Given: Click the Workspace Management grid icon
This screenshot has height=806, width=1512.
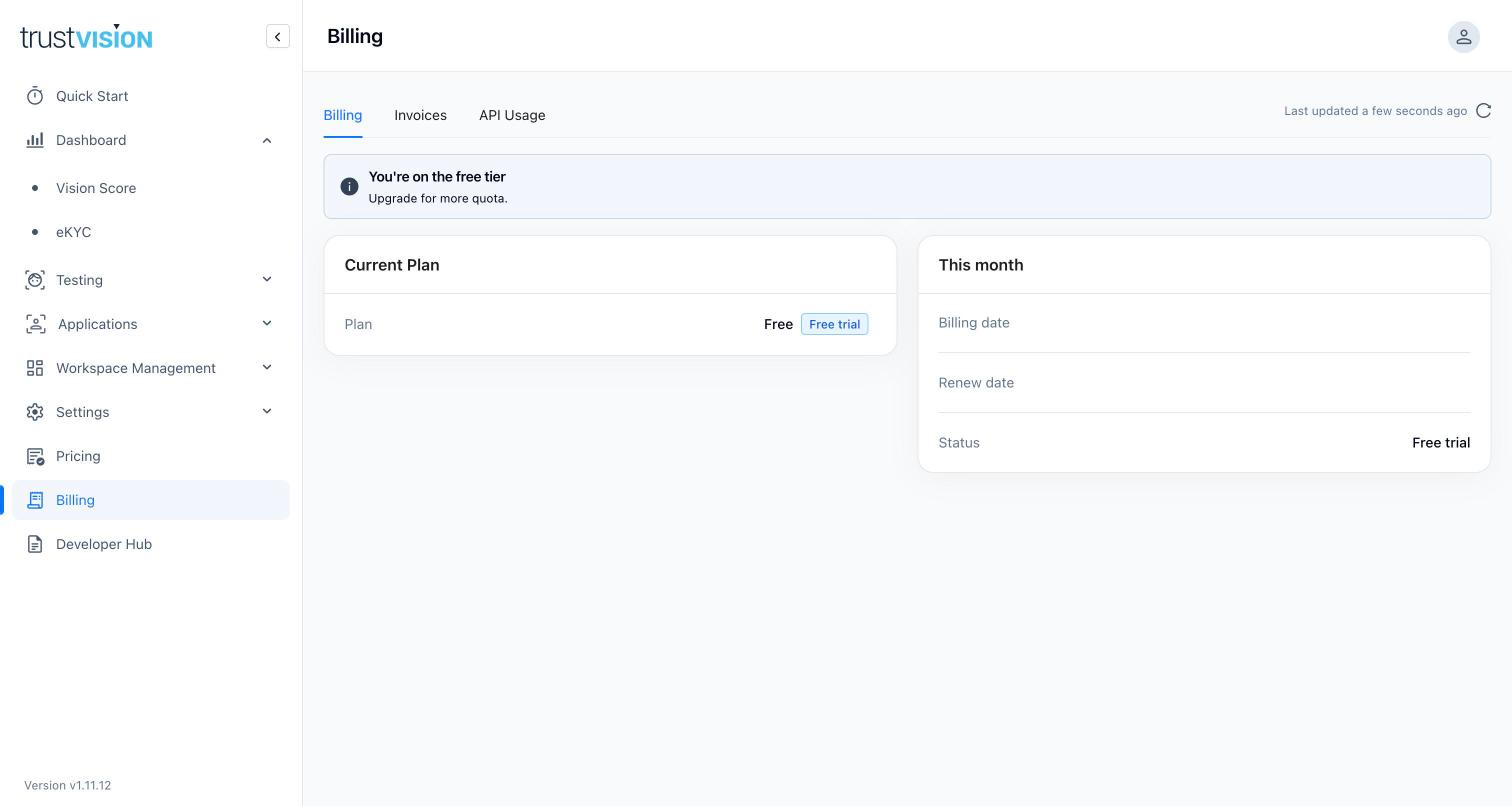Looking at the screenshot, I should click(35, 368).
